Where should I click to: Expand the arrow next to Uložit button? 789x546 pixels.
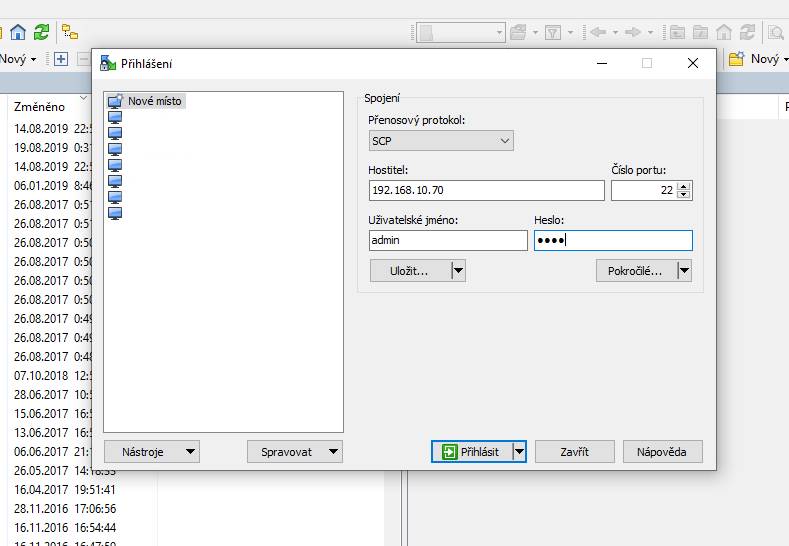[x=458, y=270]
